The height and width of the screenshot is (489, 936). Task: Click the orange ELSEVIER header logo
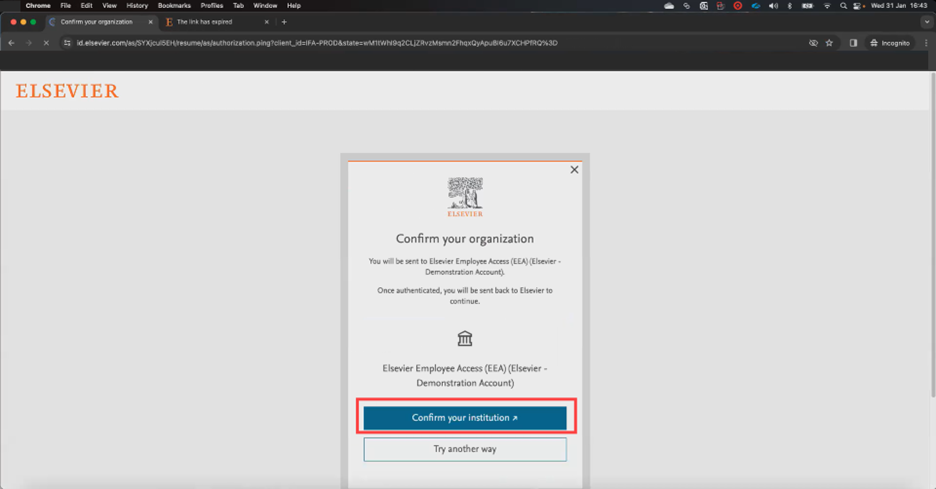[67, 91]
